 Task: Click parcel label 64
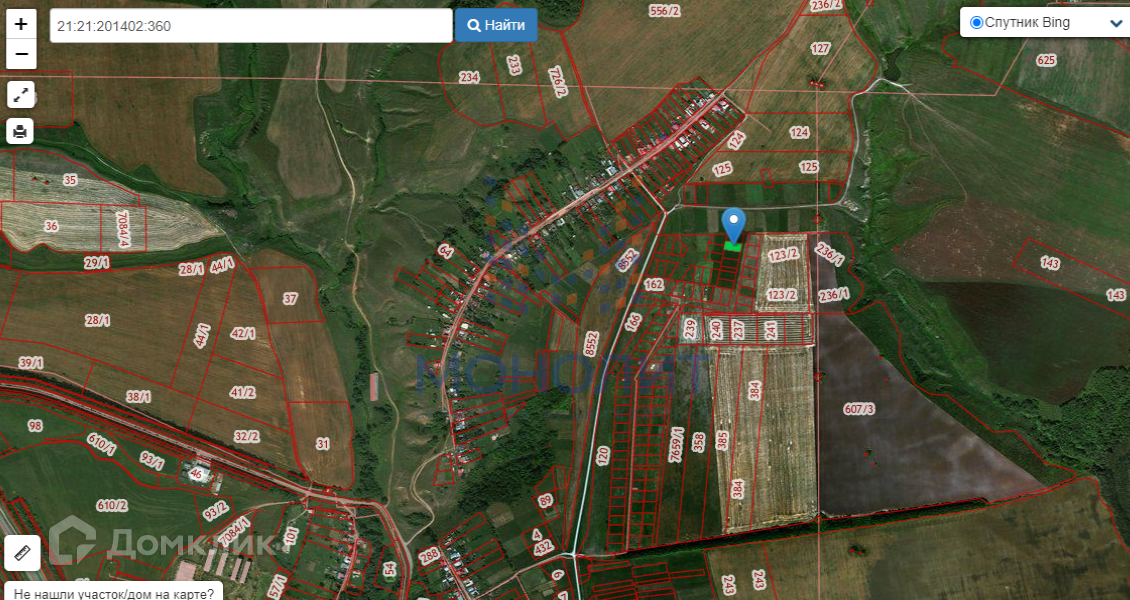(x=445, y=251)
